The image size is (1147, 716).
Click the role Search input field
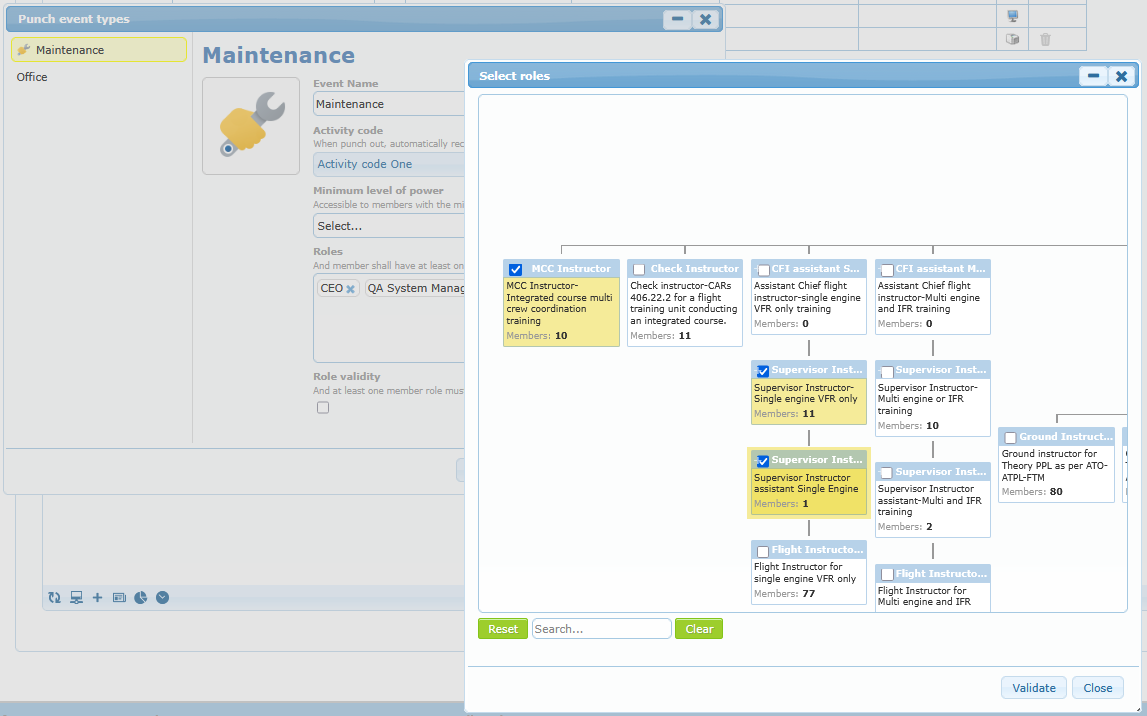coord(601,629)
